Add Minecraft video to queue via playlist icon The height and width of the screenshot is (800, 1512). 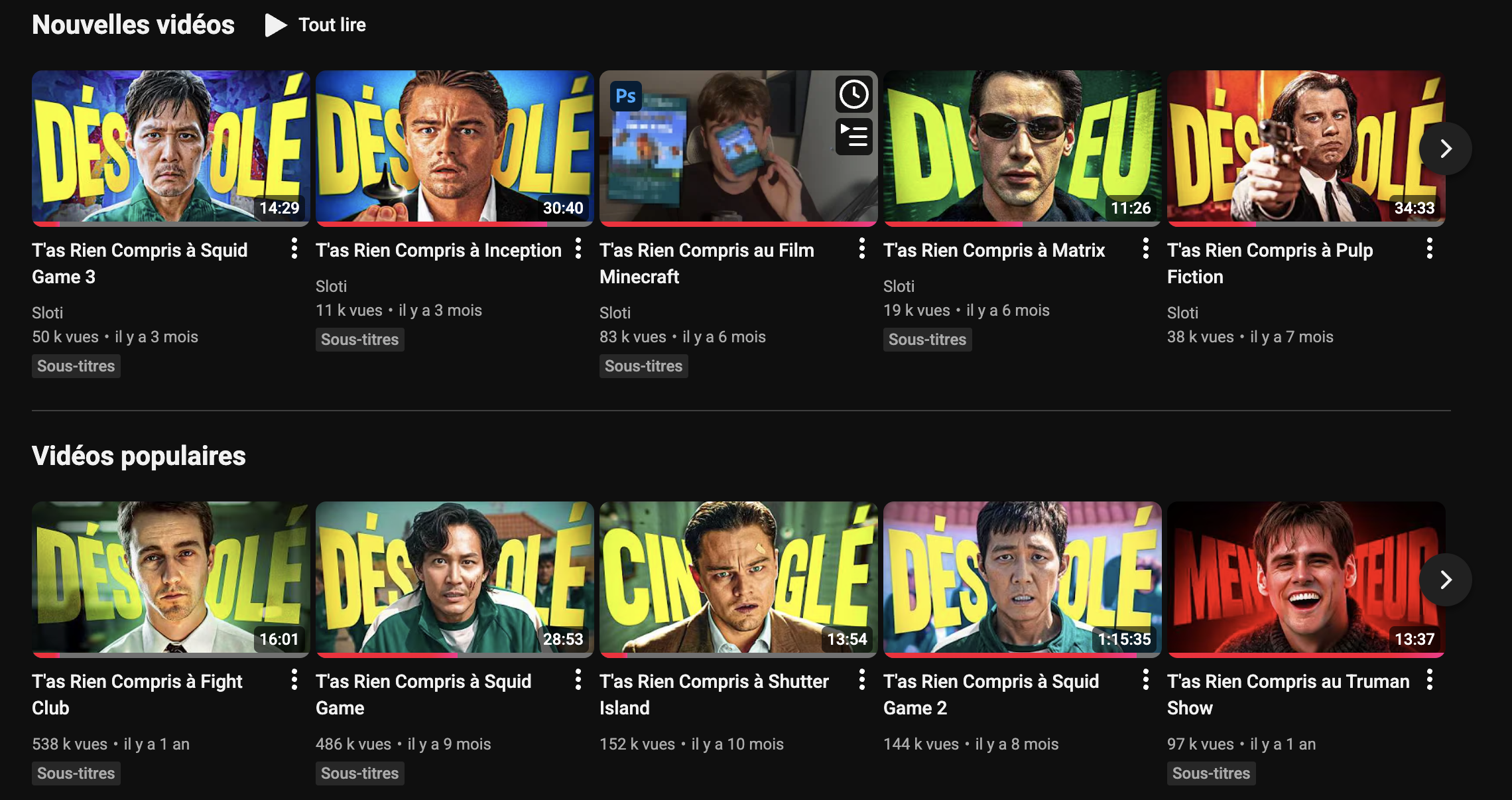853,136
